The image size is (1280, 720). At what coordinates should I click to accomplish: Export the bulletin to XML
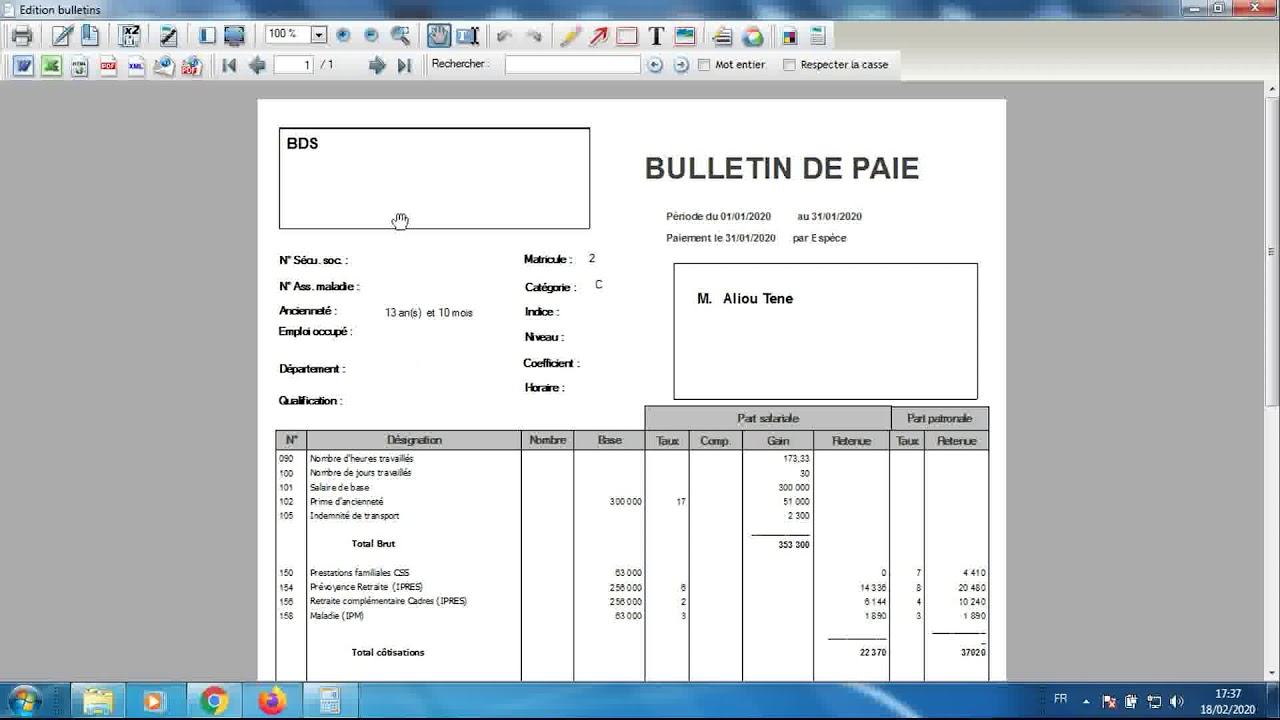click(x=136, y=66)
